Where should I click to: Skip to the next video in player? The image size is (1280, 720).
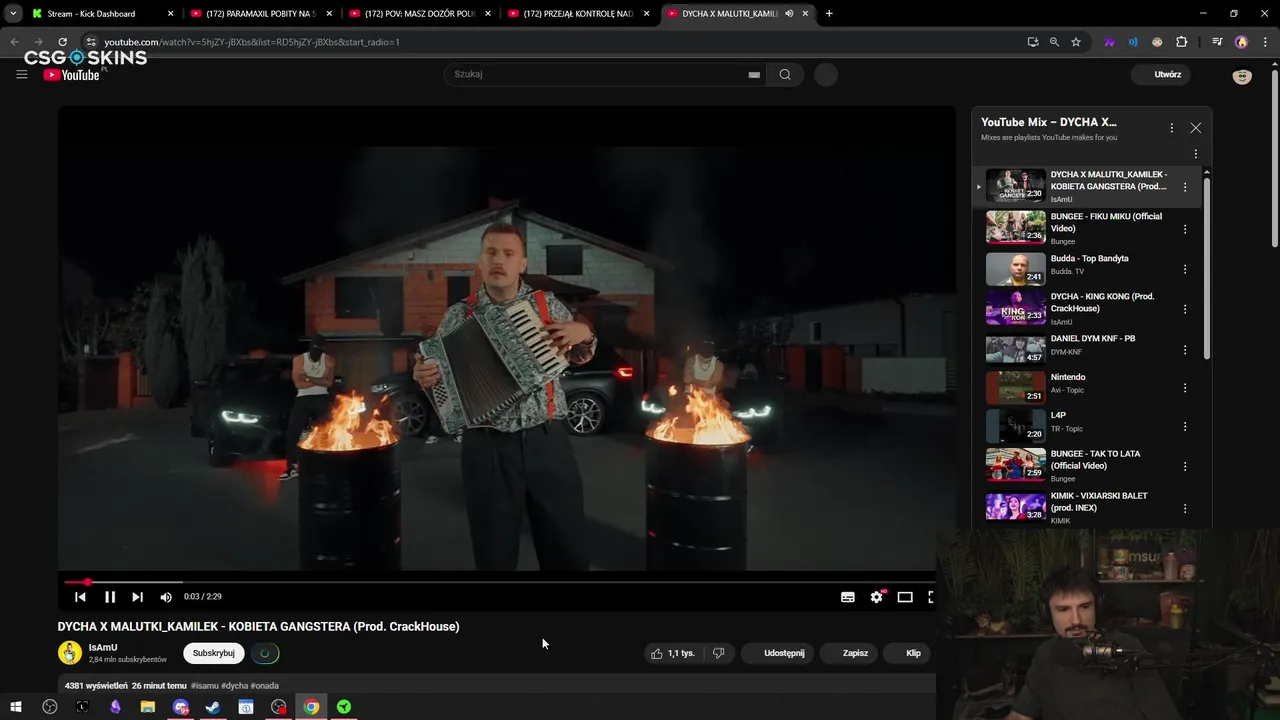(x=138, y=597)
